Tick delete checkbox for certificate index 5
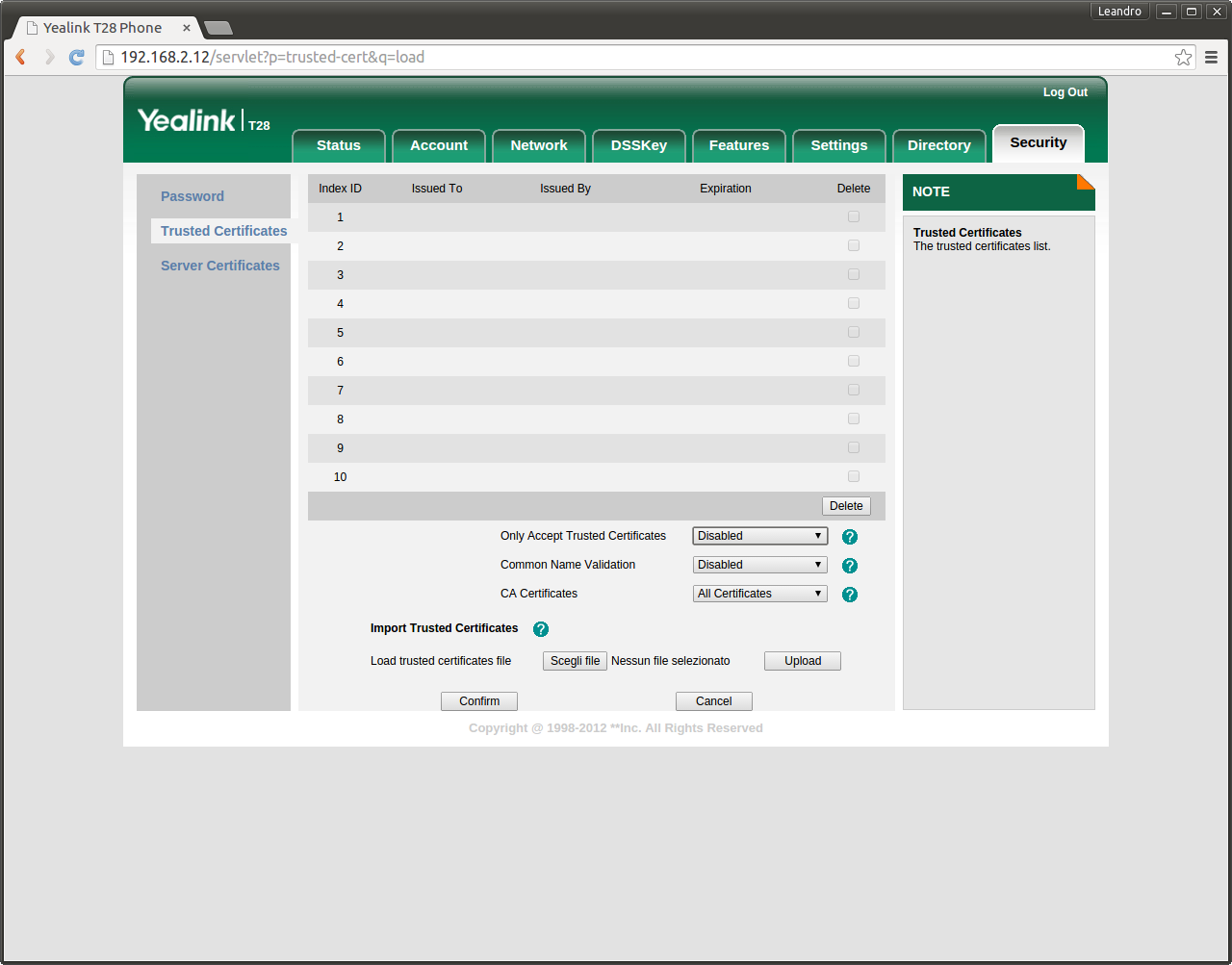The image size is (1232, 965). [x=854, y=333]
